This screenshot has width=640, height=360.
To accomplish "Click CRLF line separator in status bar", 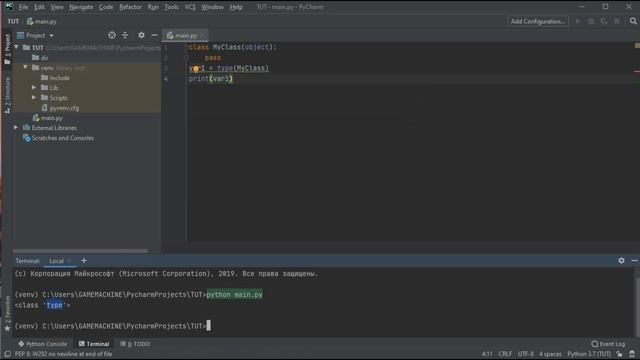I will tap(505, 354).
